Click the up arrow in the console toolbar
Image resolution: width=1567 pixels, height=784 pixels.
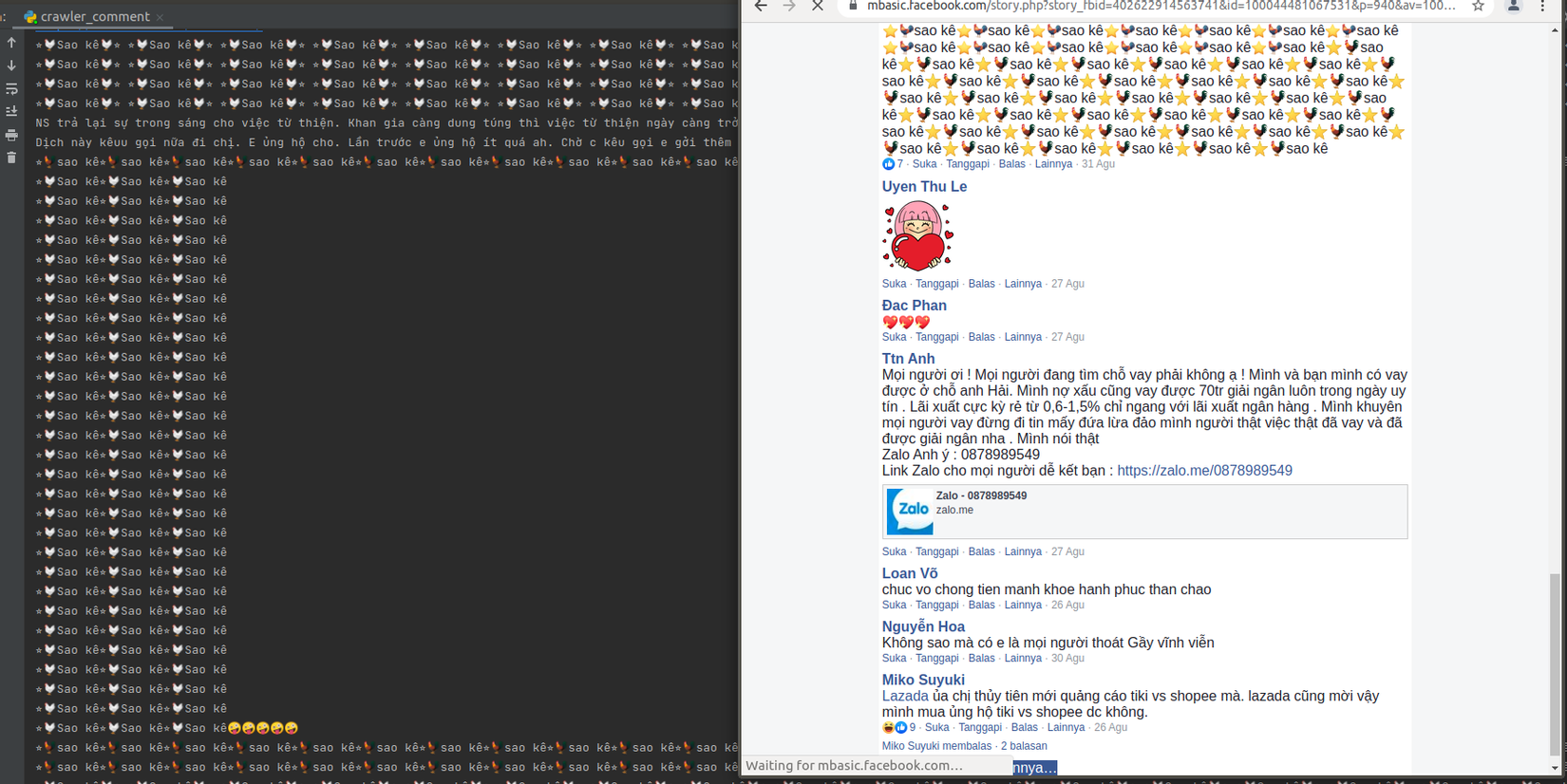pyautogui.click(x=11, y=43)
